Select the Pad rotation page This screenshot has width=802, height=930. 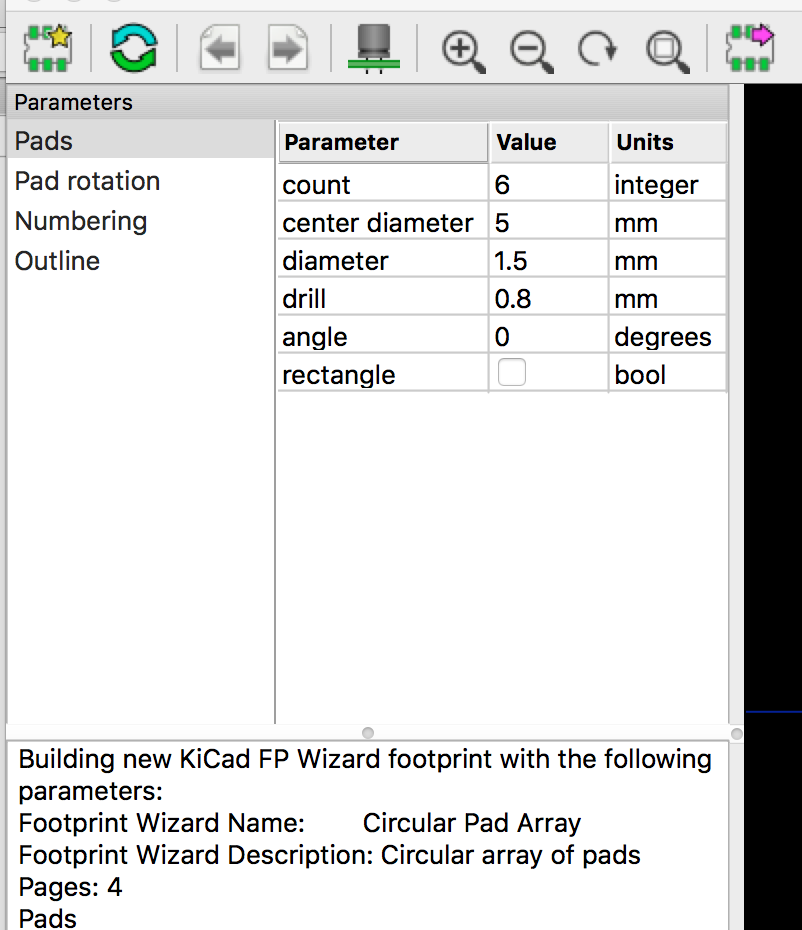[x=87, y=181]
